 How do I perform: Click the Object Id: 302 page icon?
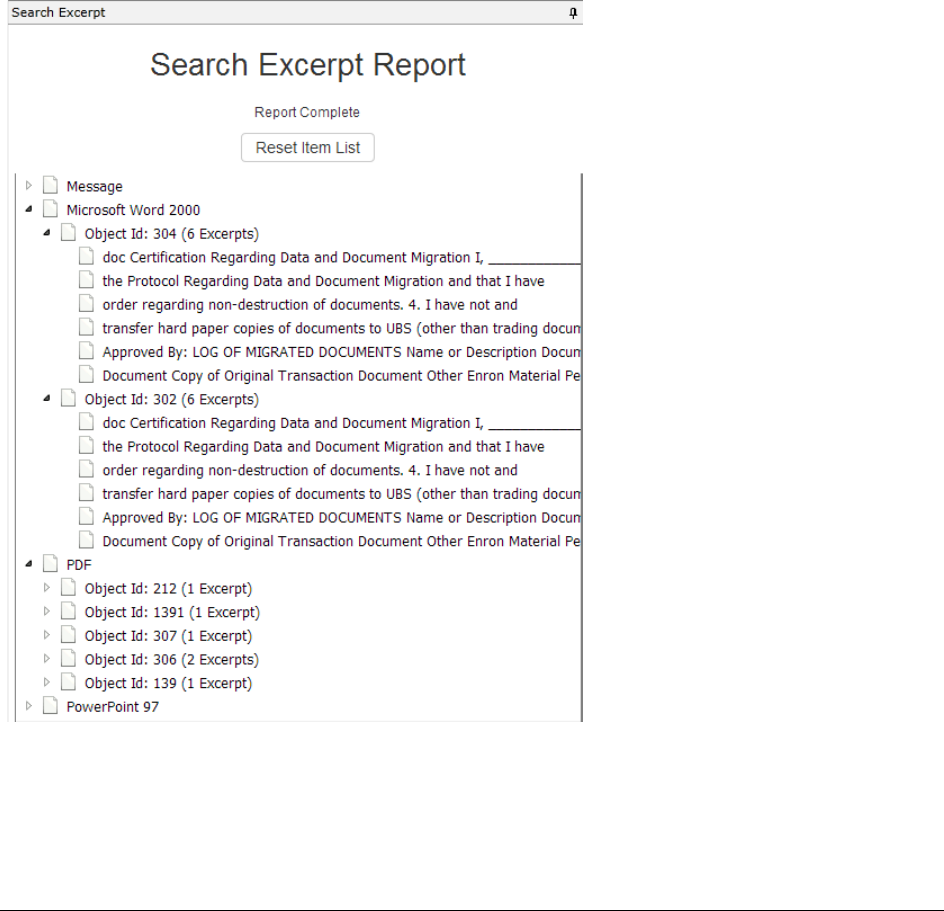69,398
